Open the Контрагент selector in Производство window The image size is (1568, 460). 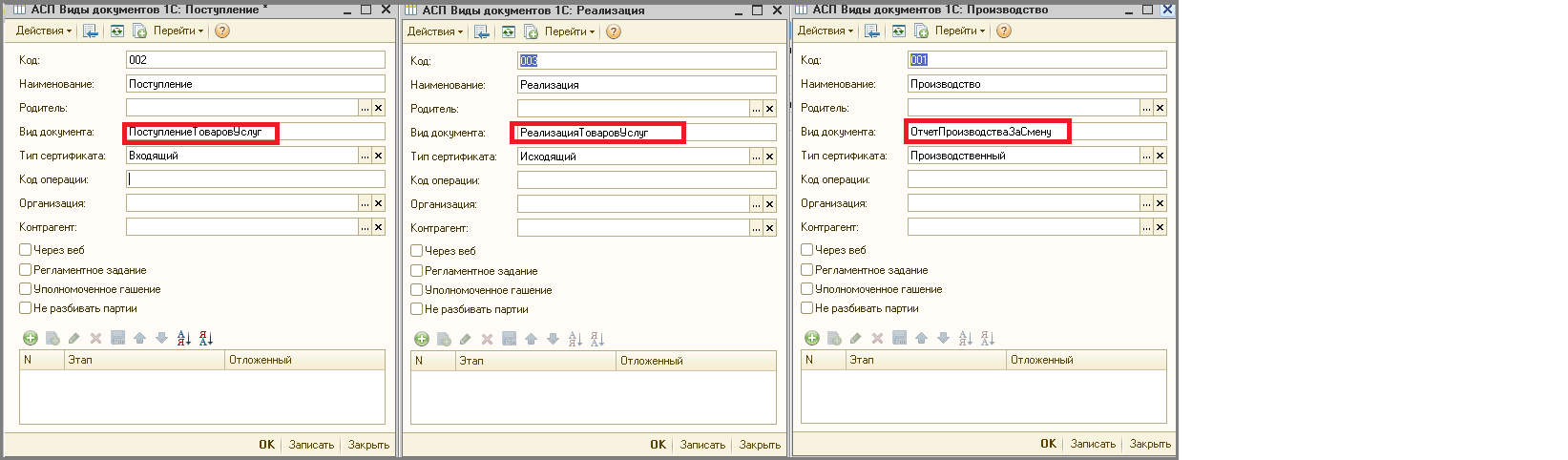point(1146,227)
